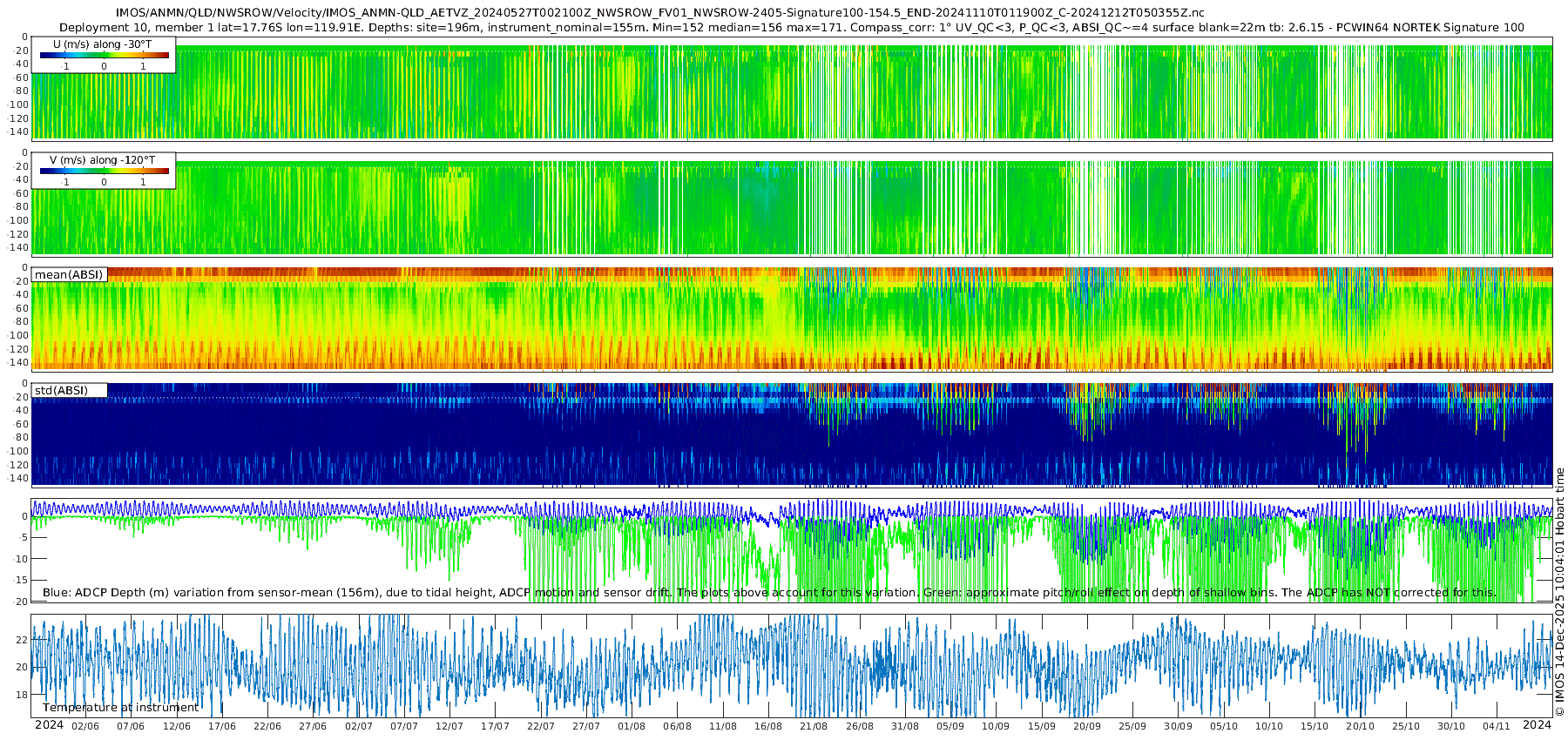Click the 'Temperature at instrument' label
The height and width of the screenshot is (740, 1568).
coord(121,708)
